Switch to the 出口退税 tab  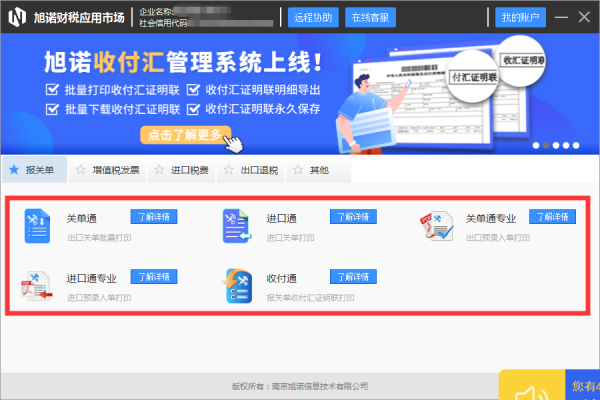pyautogui.click(x=251, y=170)
